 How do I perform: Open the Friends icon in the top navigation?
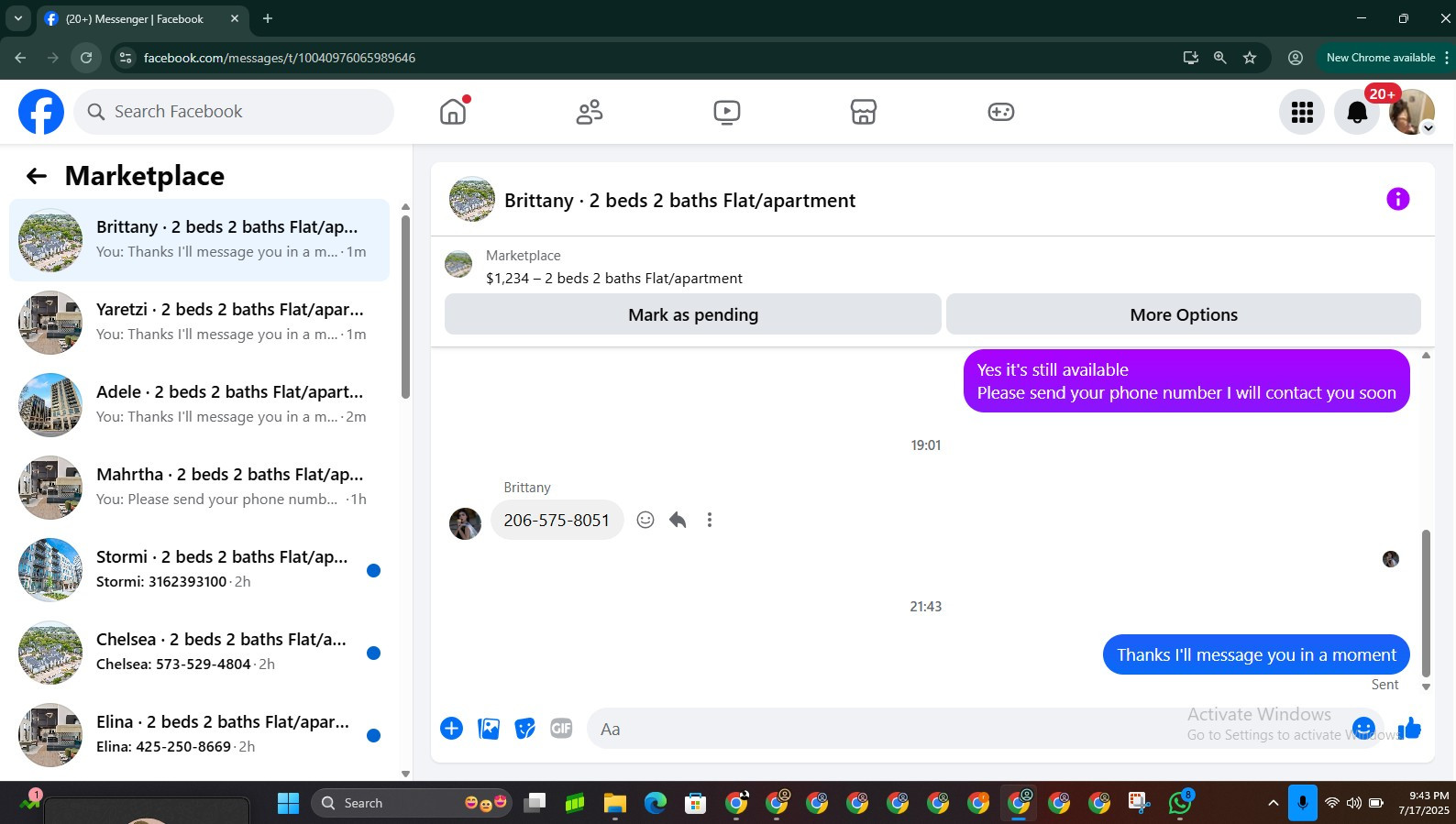coord(590,112)
